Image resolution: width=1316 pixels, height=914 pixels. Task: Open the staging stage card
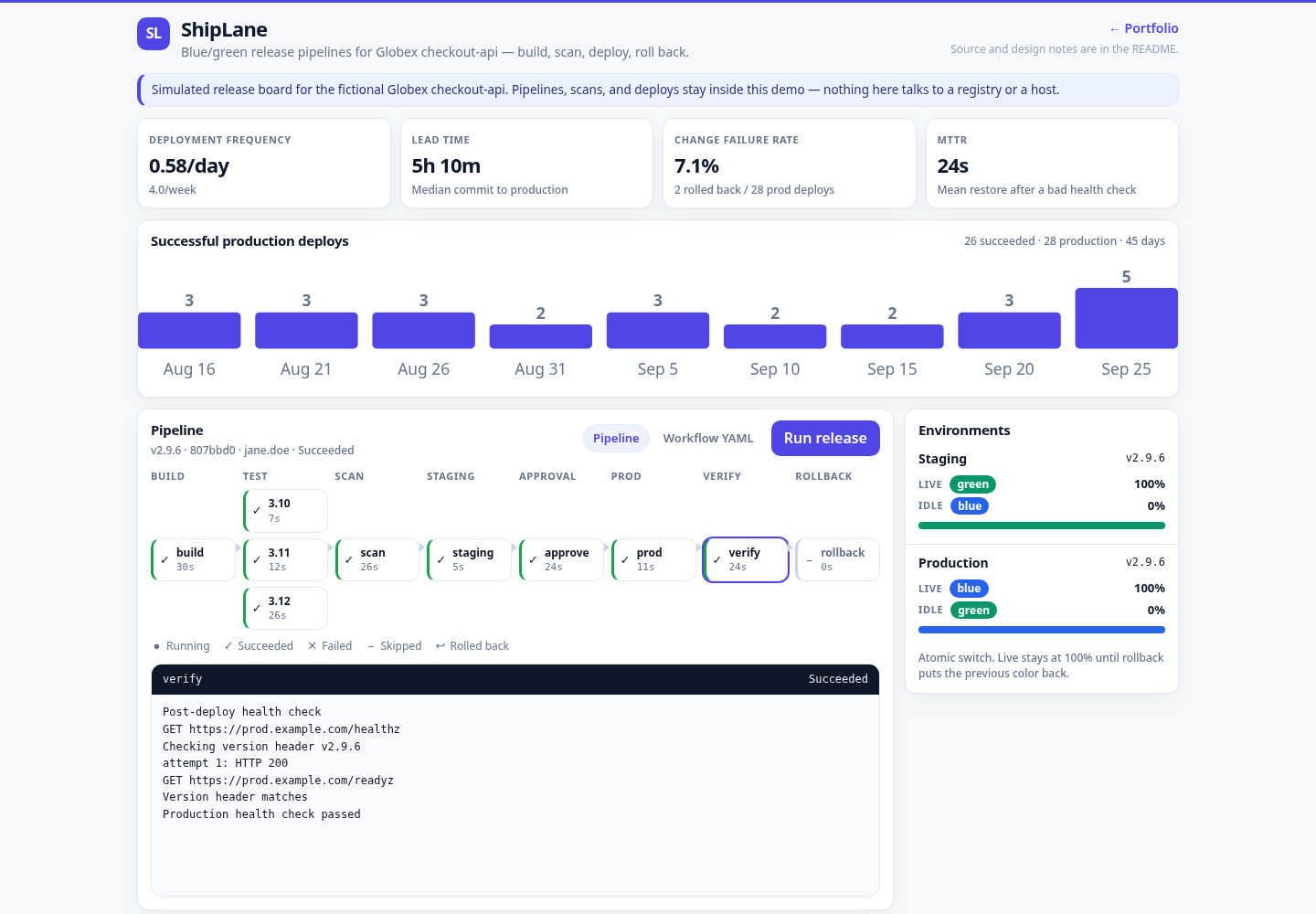pyautogui.click(x=470, y=559)
